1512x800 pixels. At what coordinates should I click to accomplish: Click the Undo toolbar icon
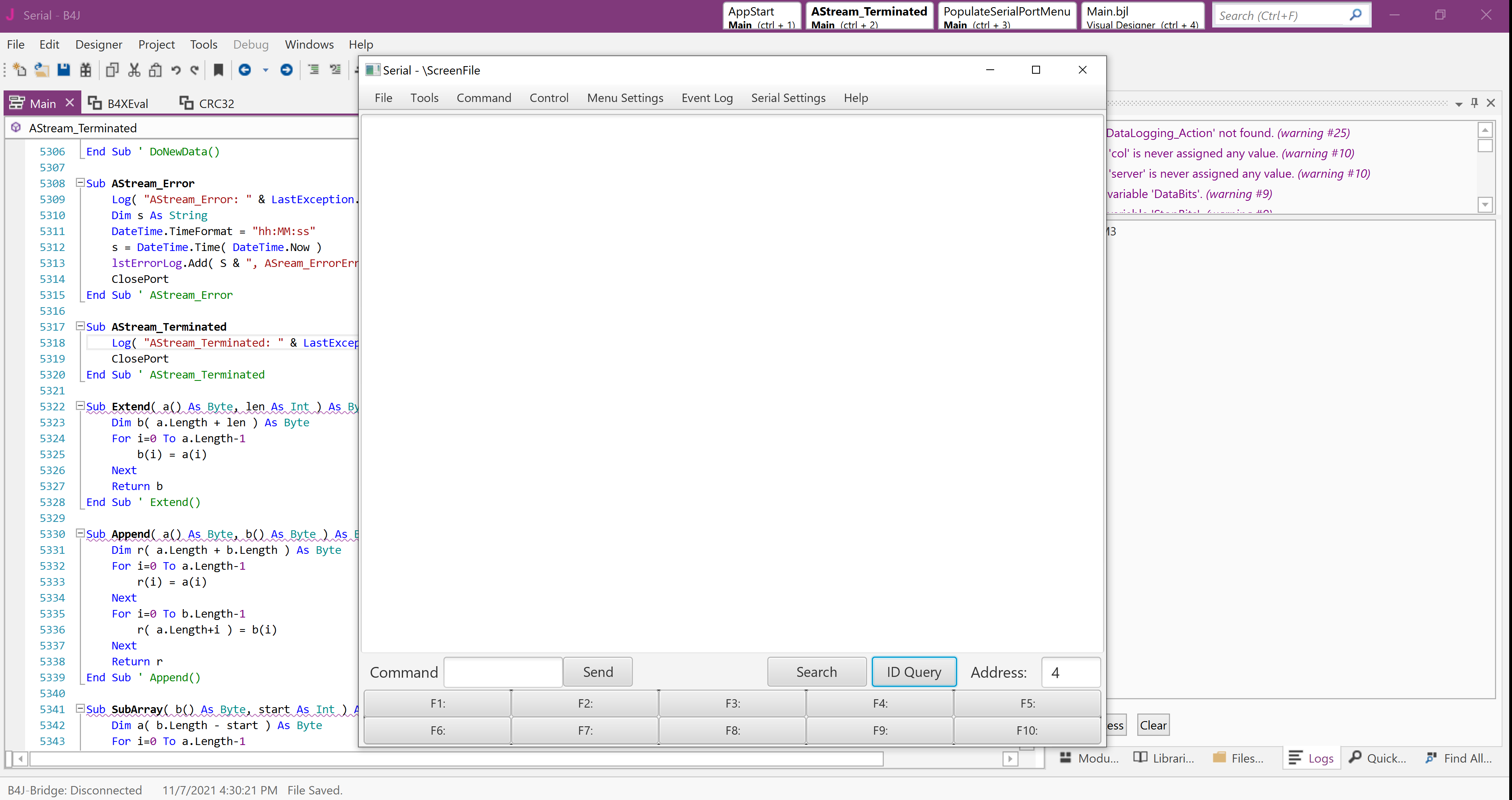coord(175,71)
